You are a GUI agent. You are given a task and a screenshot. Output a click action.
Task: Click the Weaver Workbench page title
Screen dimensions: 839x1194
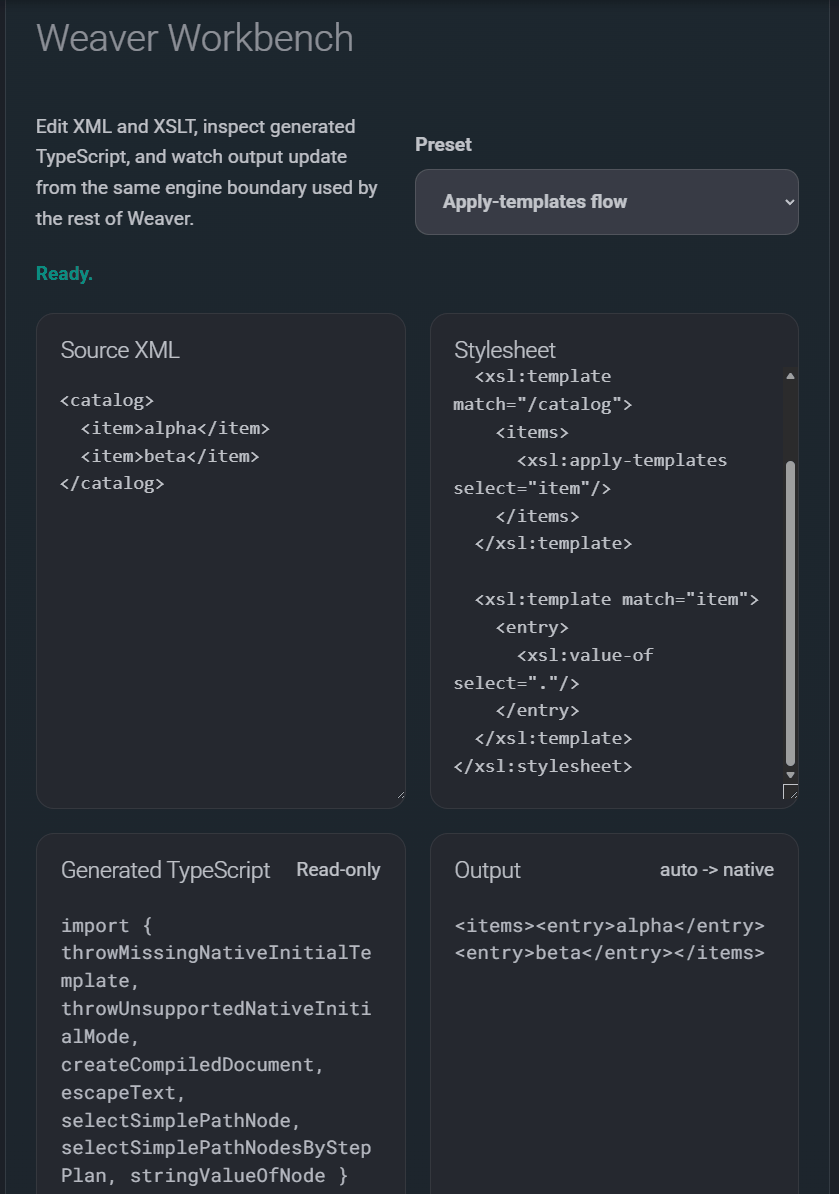coord(195,38)
